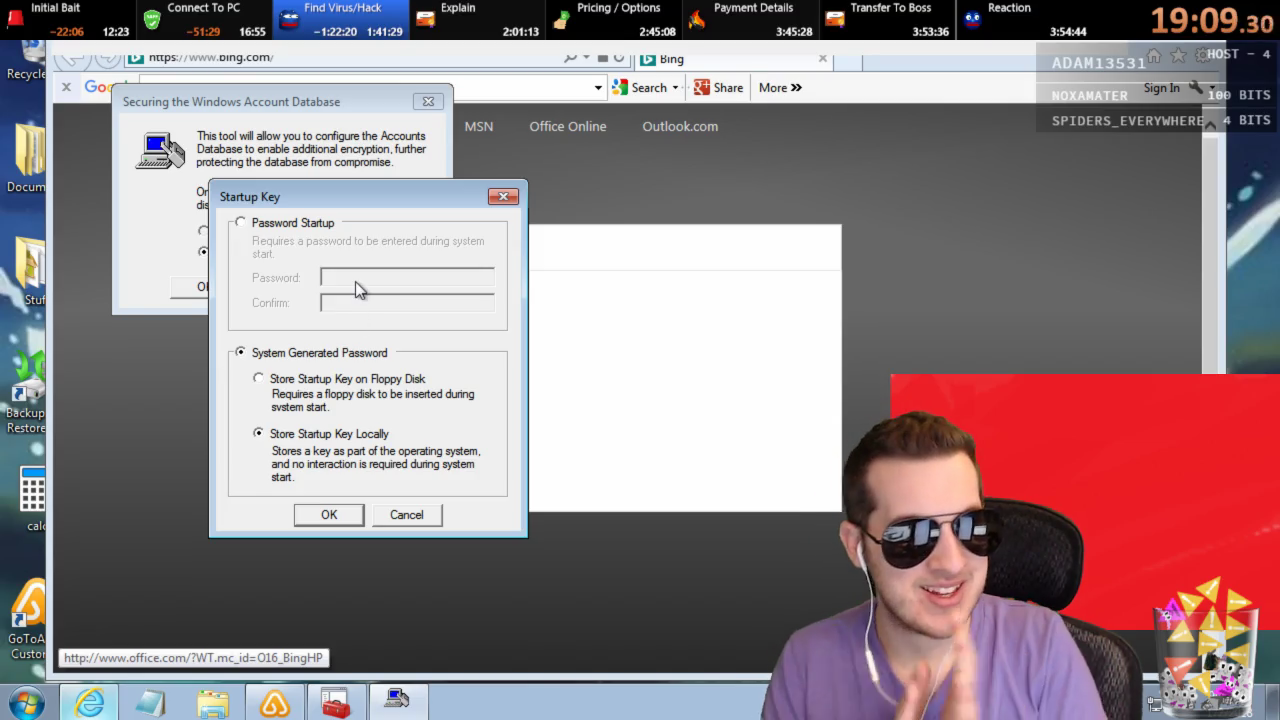This screenshot has height=720, width=1280.
Task: Open the Syskey computer taskbar icon
Action: click(398, 702)
